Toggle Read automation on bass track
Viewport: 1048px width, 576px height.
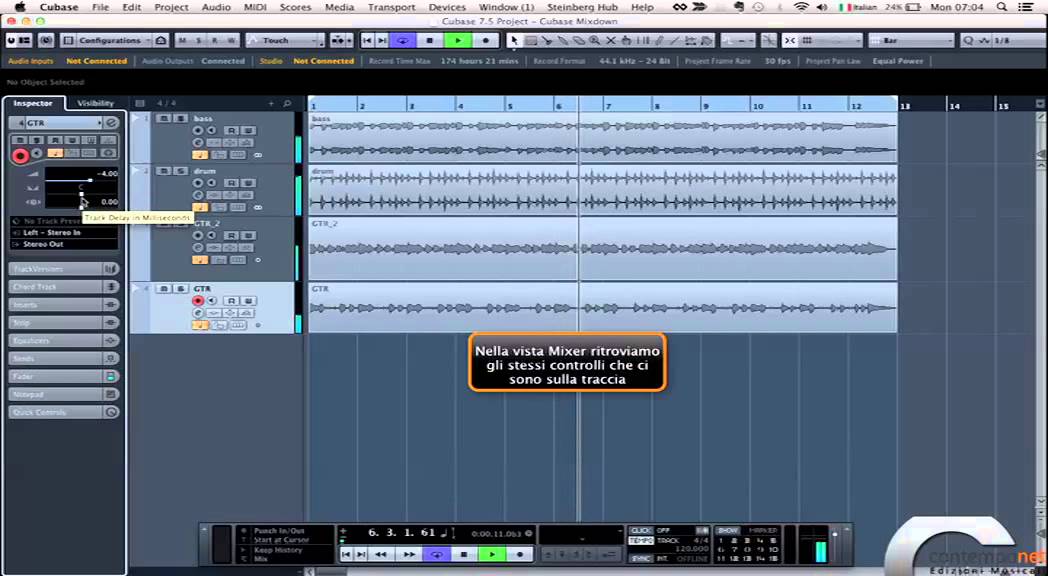(231, 130)
